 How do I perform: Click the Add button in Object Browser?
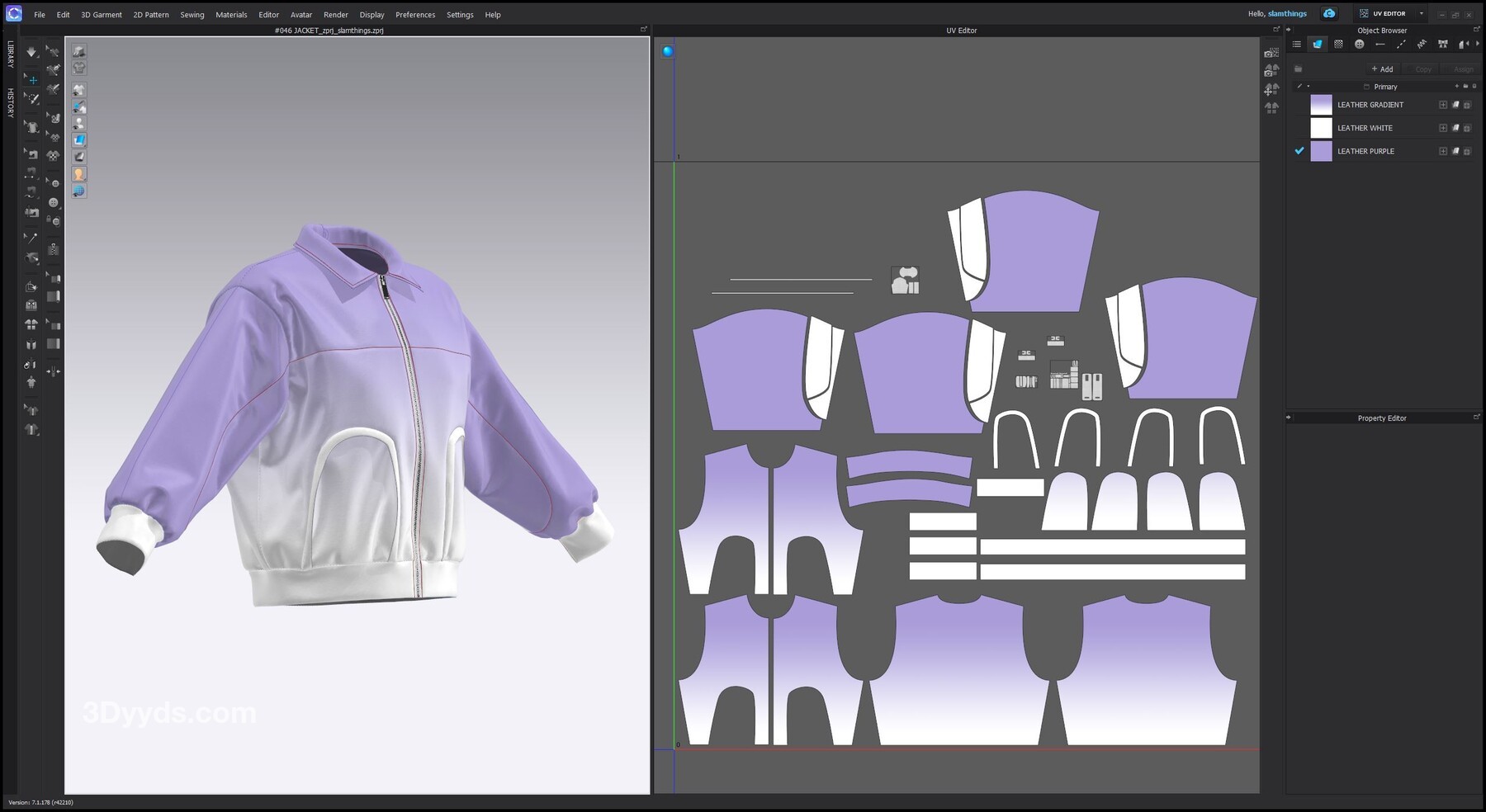[1382, 69]
